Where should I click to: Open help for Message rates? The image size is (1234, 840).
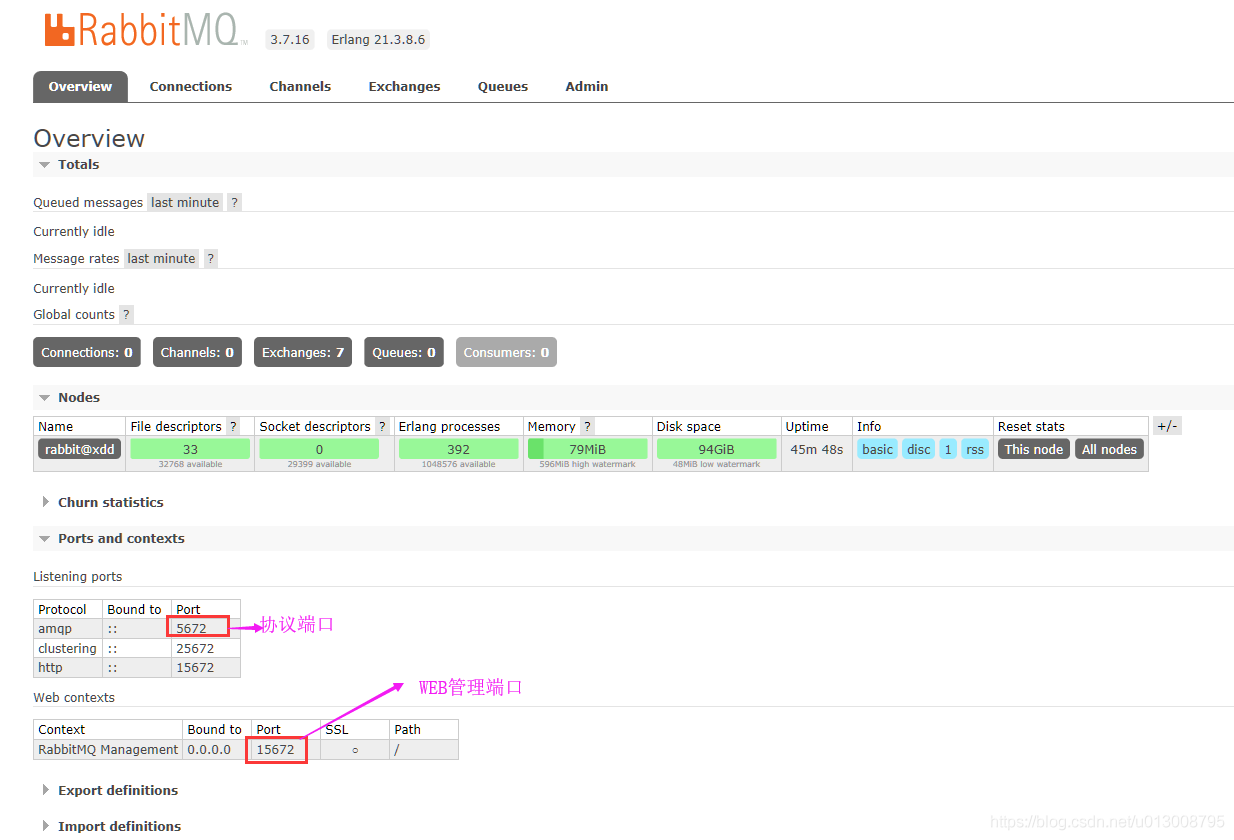210,258
